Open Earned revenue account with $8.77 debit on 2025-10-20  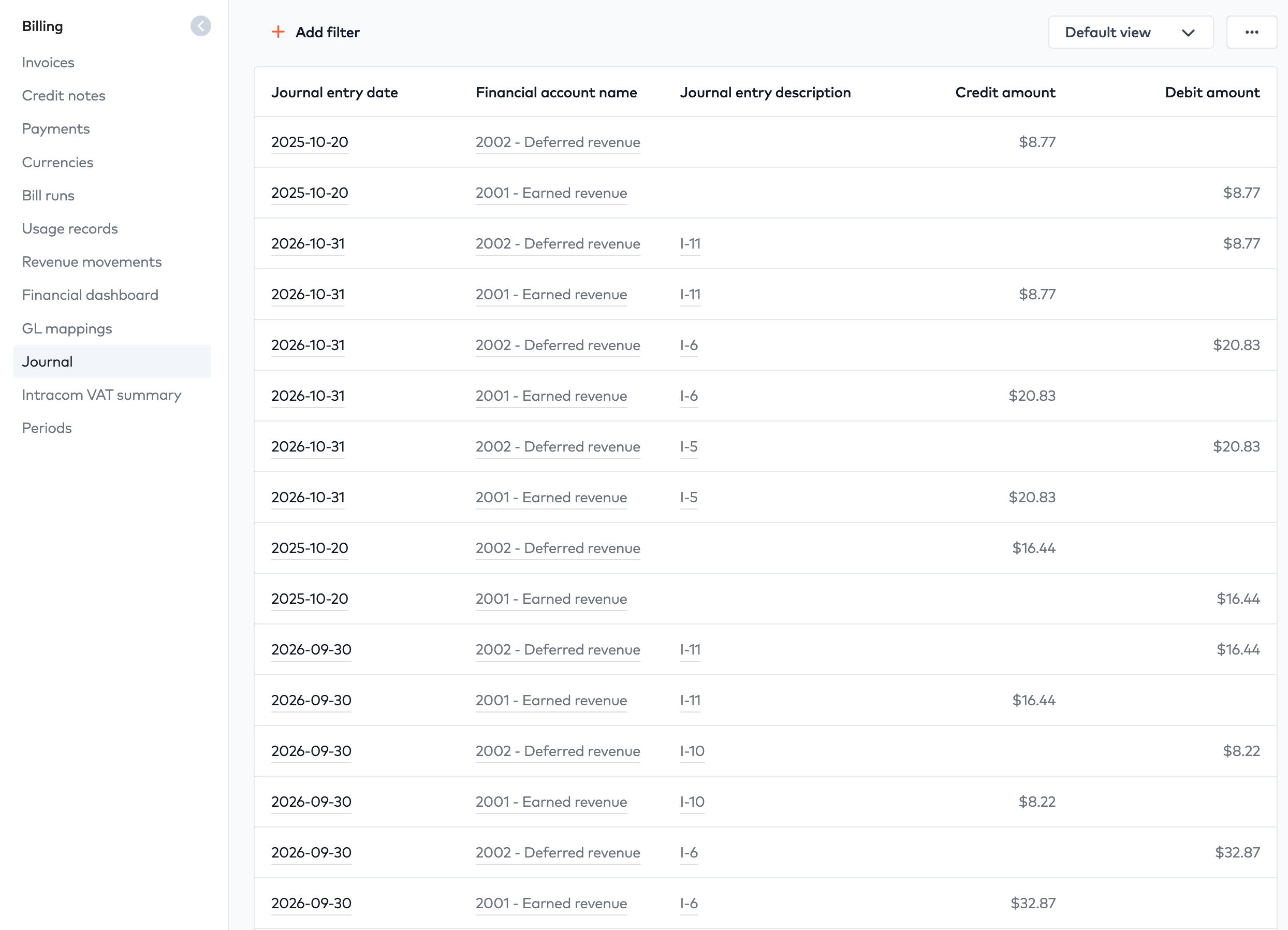point(551,193)
